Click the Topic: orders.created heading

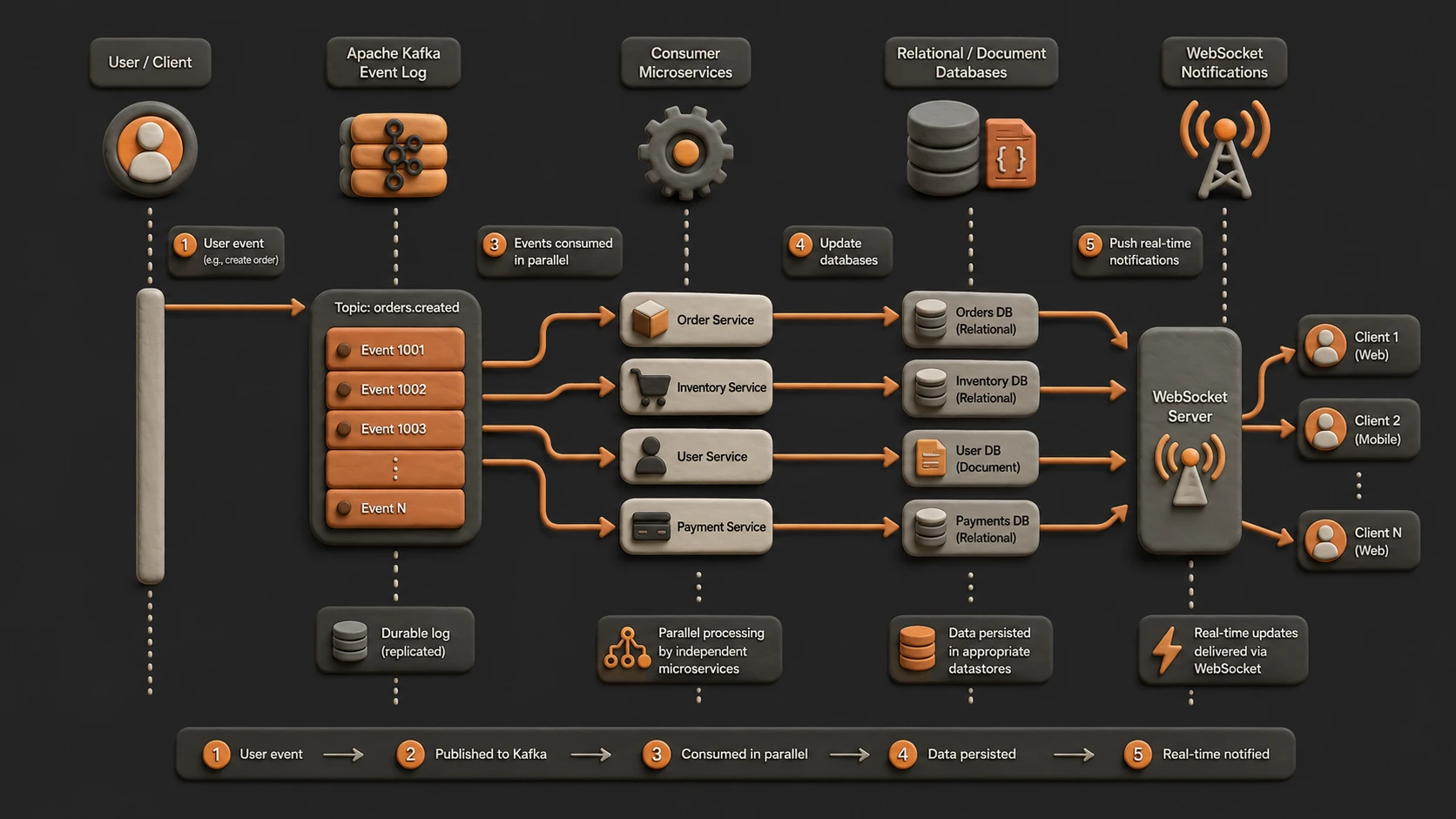pyautogui.click(x=397, y=307)
